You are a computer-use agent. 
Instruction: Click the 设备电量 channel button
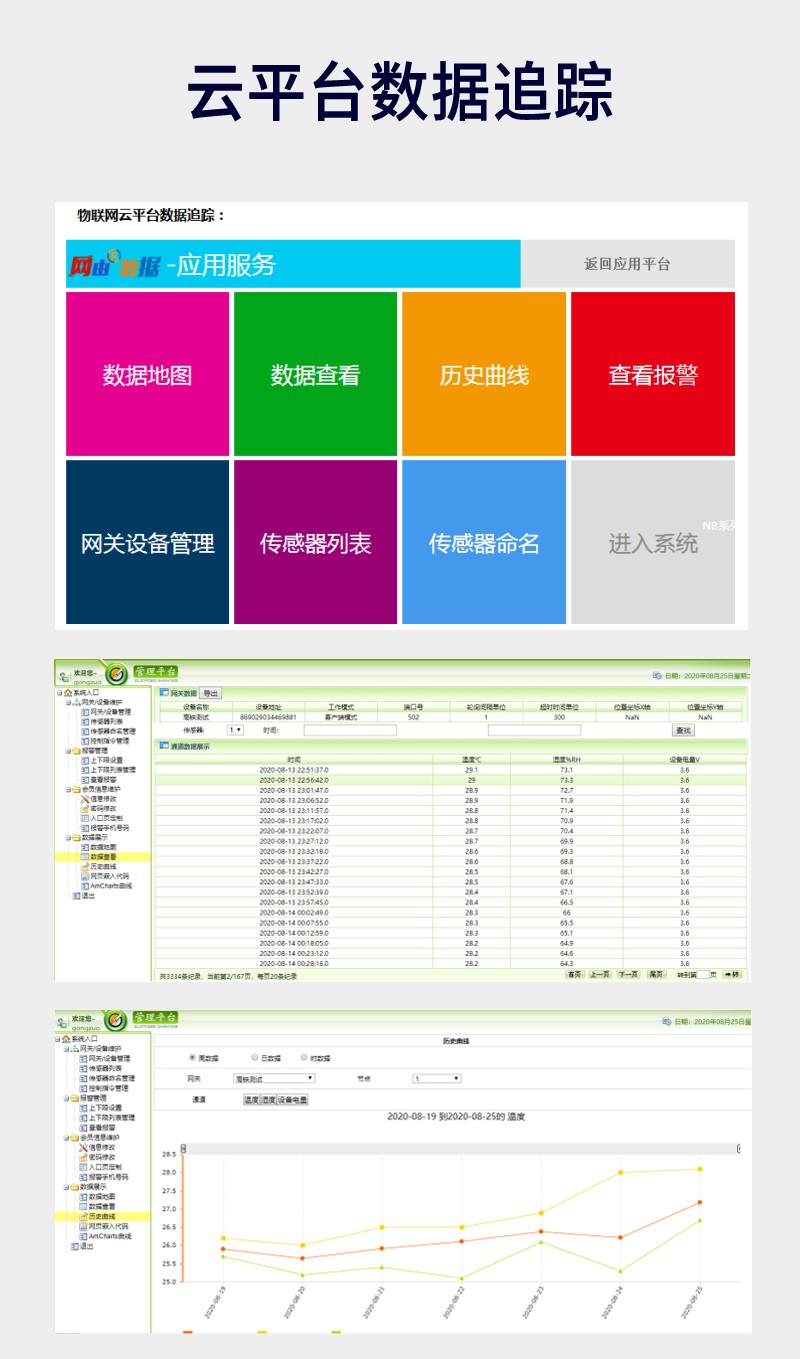click(x=293, y=1099)
